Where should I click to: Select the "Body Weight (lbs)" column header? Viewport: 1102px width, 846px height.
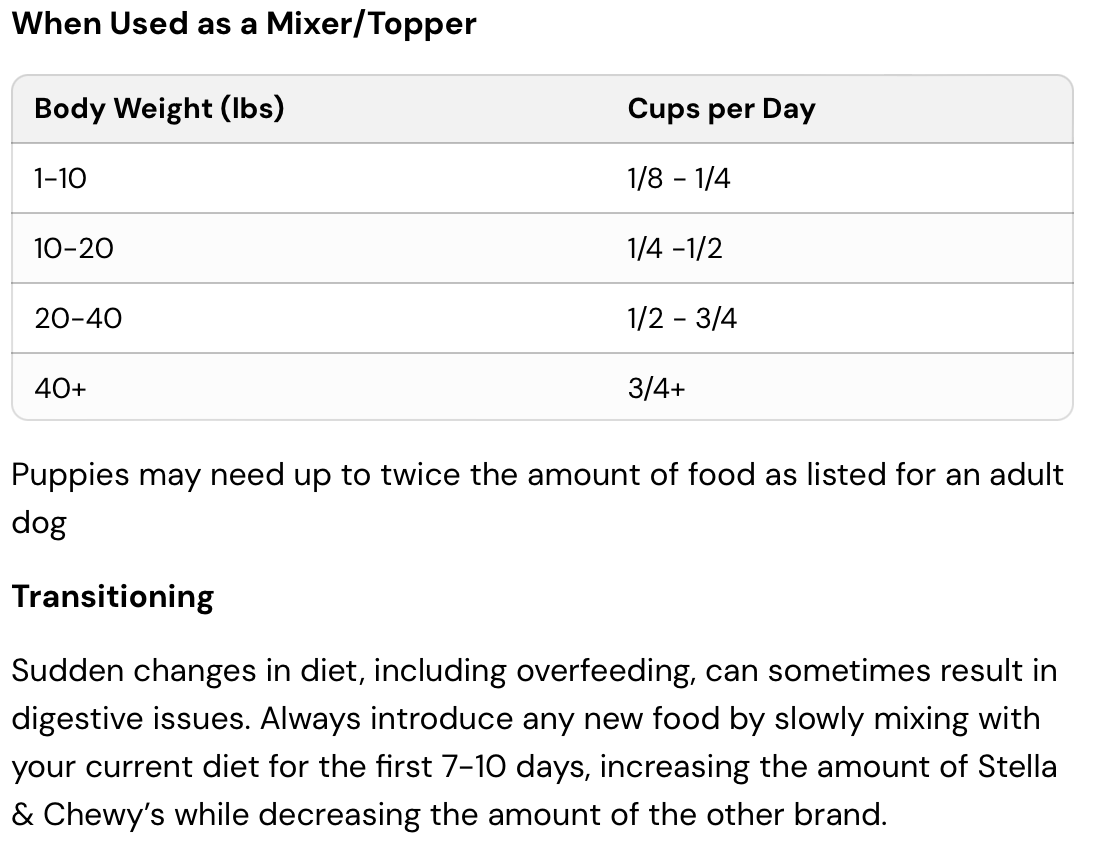click(x=159, y=108)
